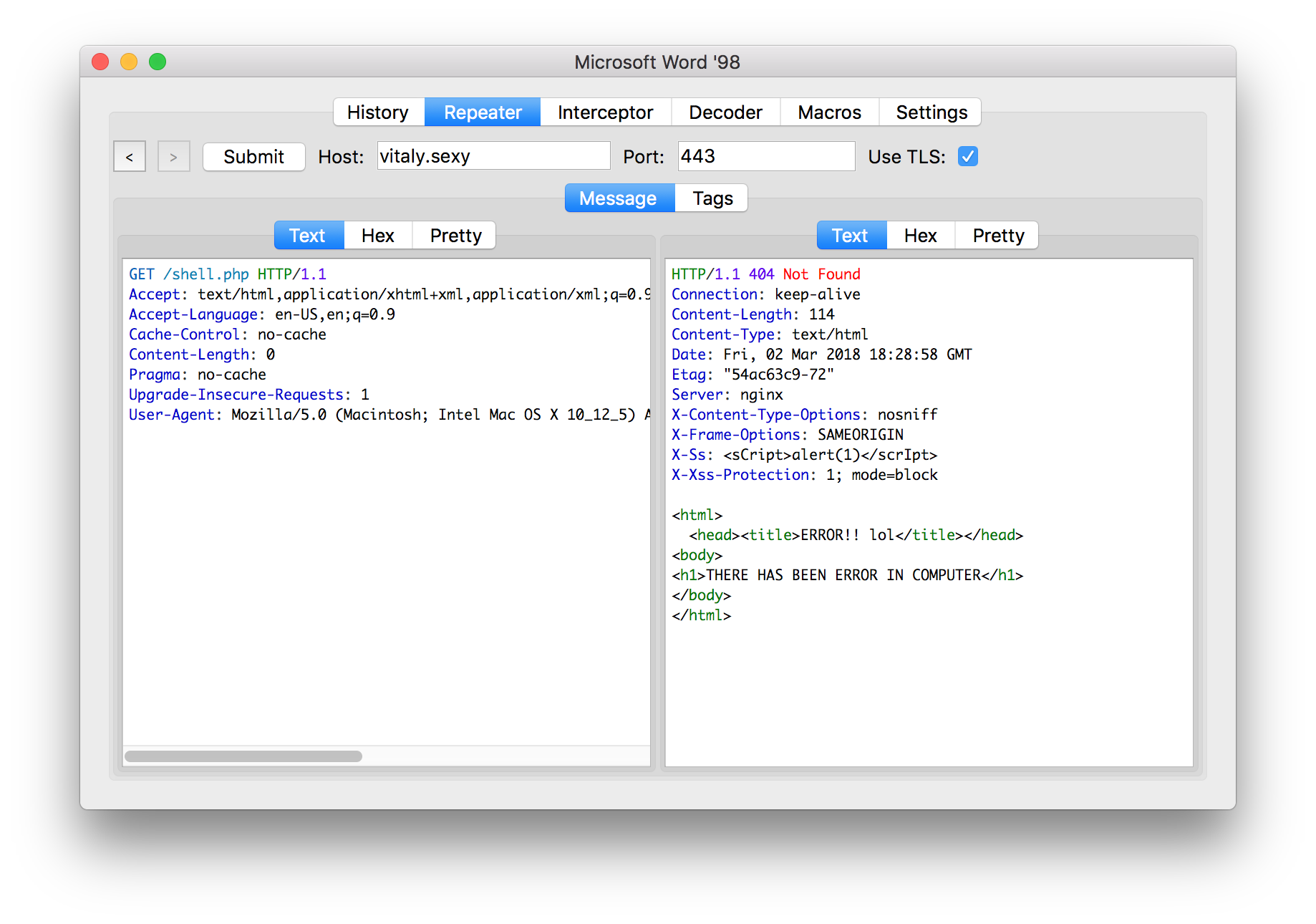Image resolution: width=1316 pixels, height=924 pixels.
Task: Toggle the Use TLS checkbox
Action: pos(968,156)
